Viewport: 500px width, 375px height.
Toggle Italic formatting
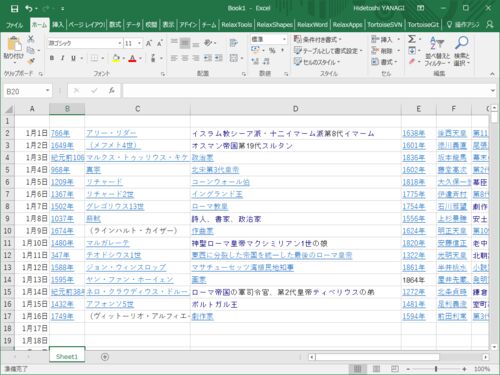[x=62, y=58]
